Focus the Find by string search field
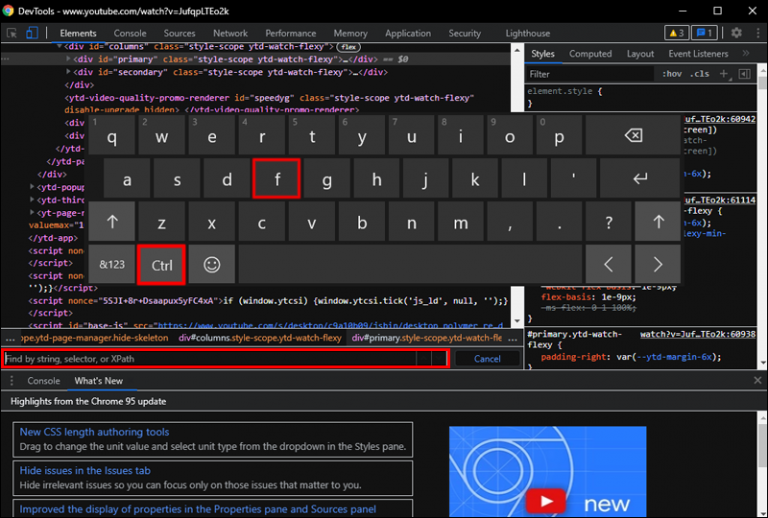 (210, 359)
